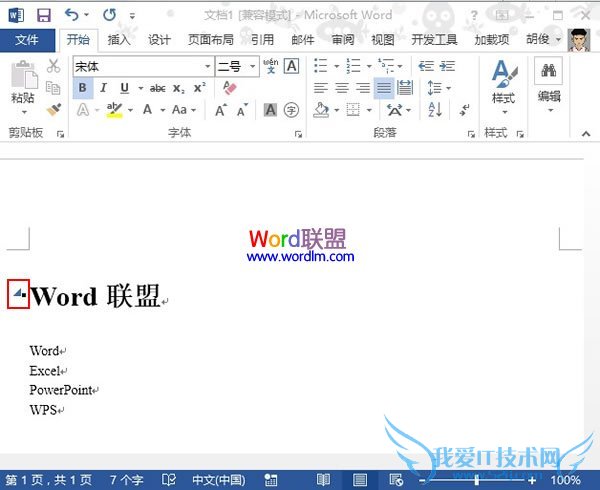Toggle strikethrough abc formatting
The height and width of the screenshot is (490, 600).
(x=157, y=88)
